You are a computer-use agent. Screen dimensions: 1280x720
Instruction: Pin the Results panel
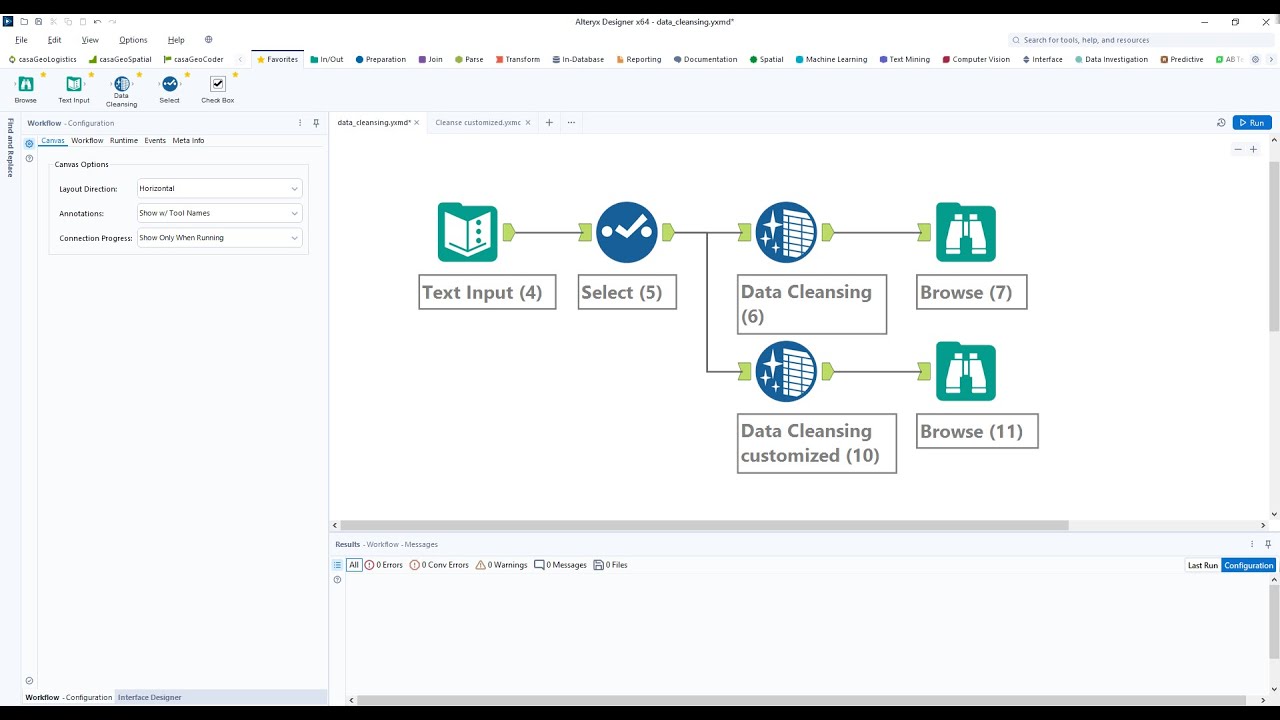point(1268,544)
